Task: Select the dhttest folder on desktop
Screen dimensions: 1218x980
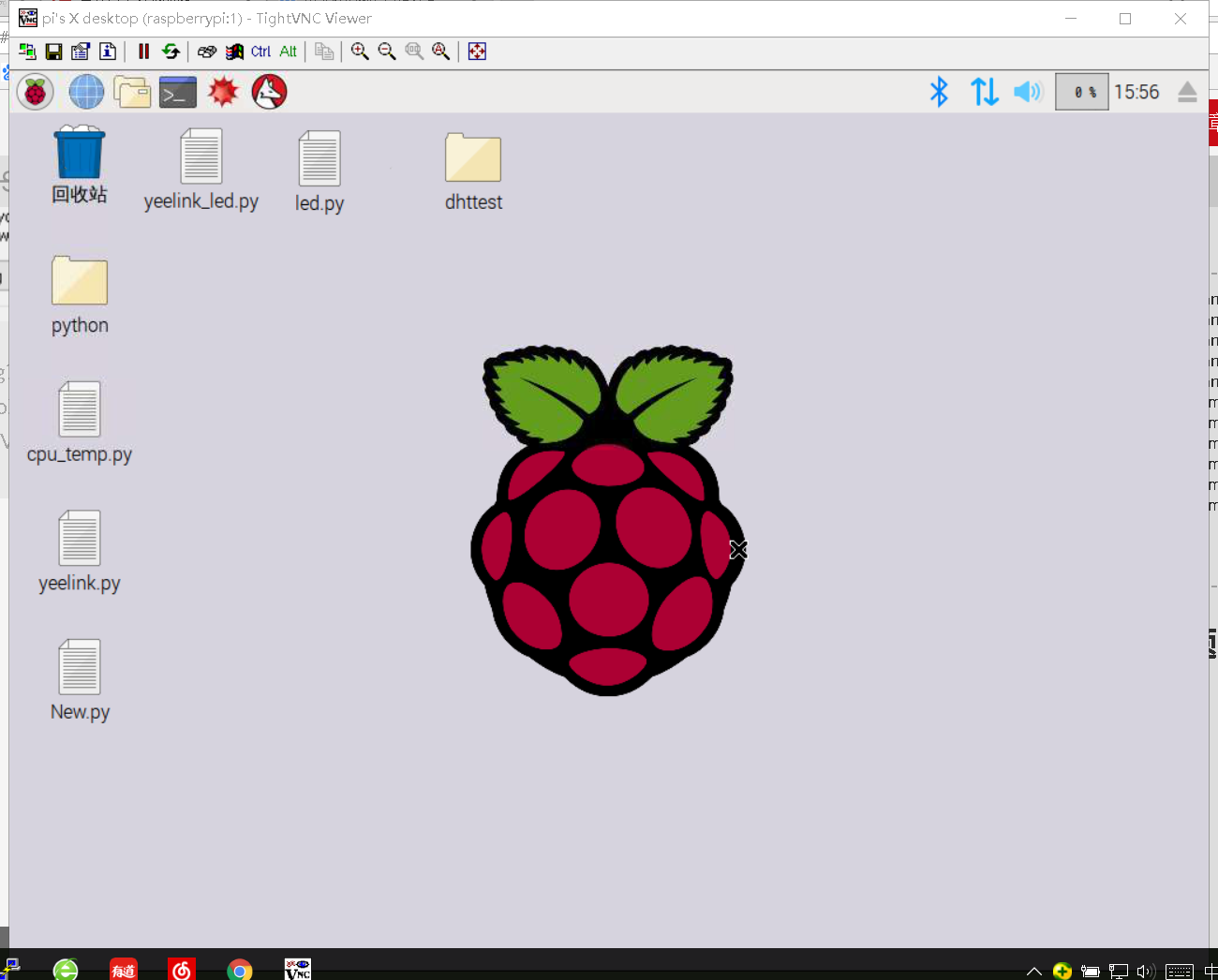Action: (x=473, y=171)
